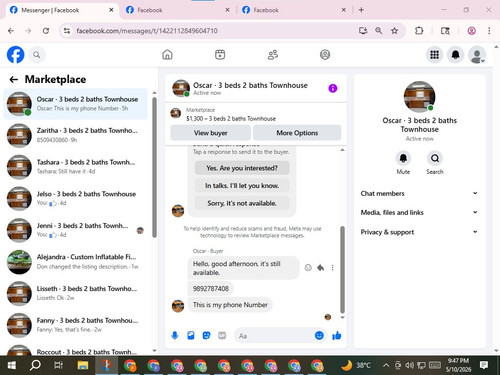This screenshot has height=375, width=500.
Task: Attach a file image icon
Action: coord(191,335)
